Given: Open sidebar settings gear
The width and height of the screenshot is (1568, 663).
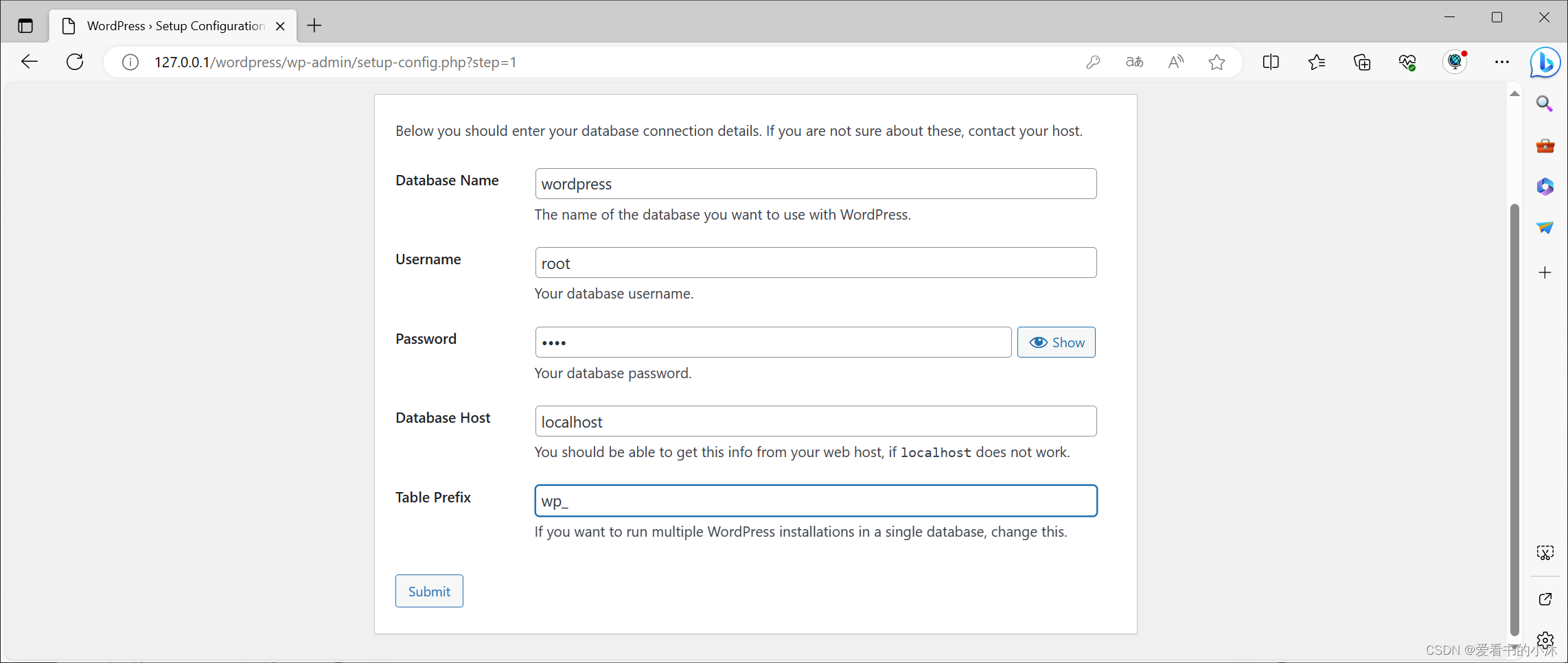Looking at the screenshot, I should pos(1545,640).
